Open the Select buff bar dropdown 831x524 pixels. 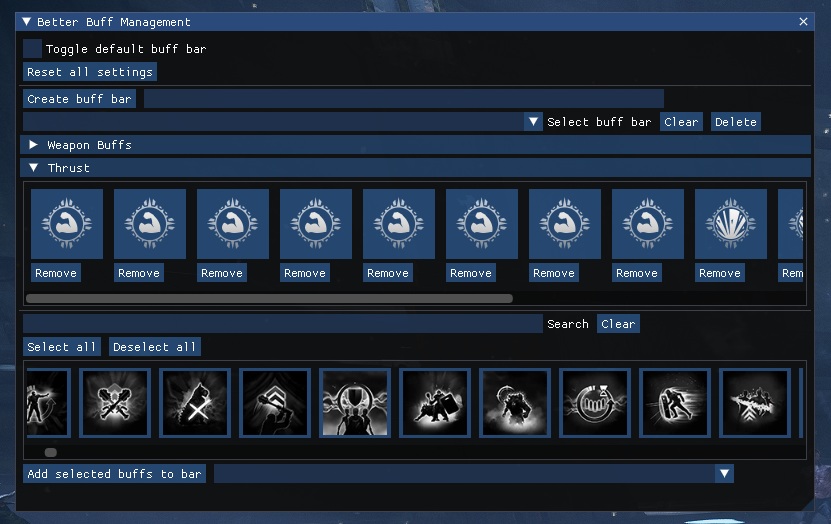point(533,121)
